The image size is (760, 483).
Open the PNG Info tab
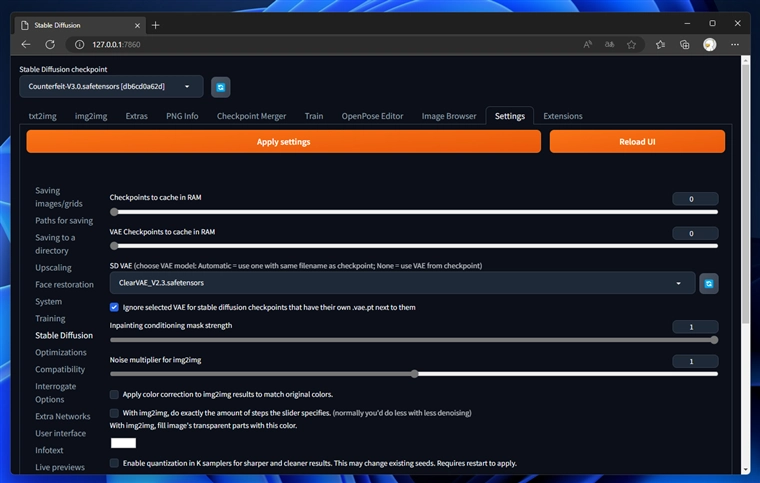click(182, 116)
